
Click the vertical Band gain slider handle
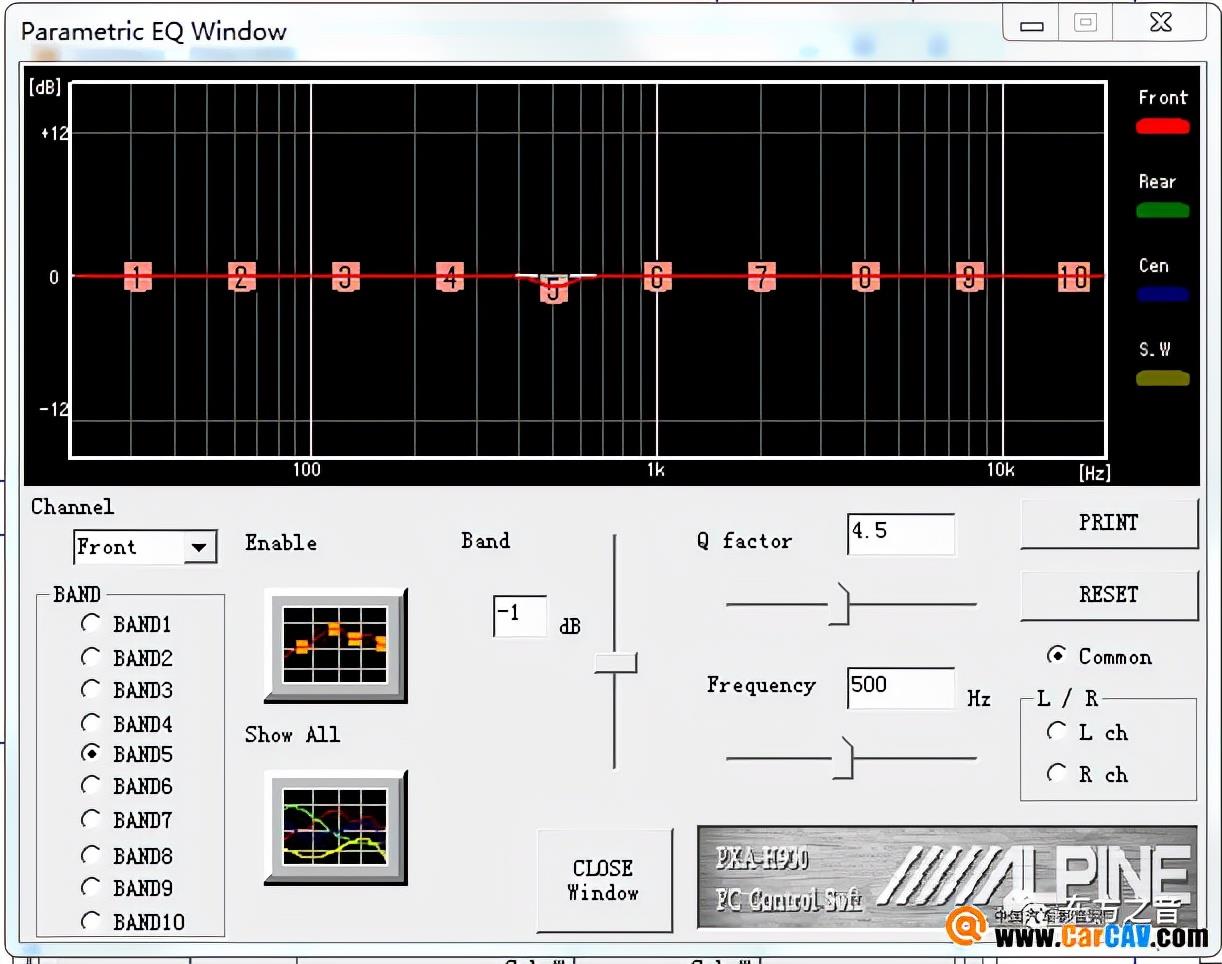click(x=615, y=662)
